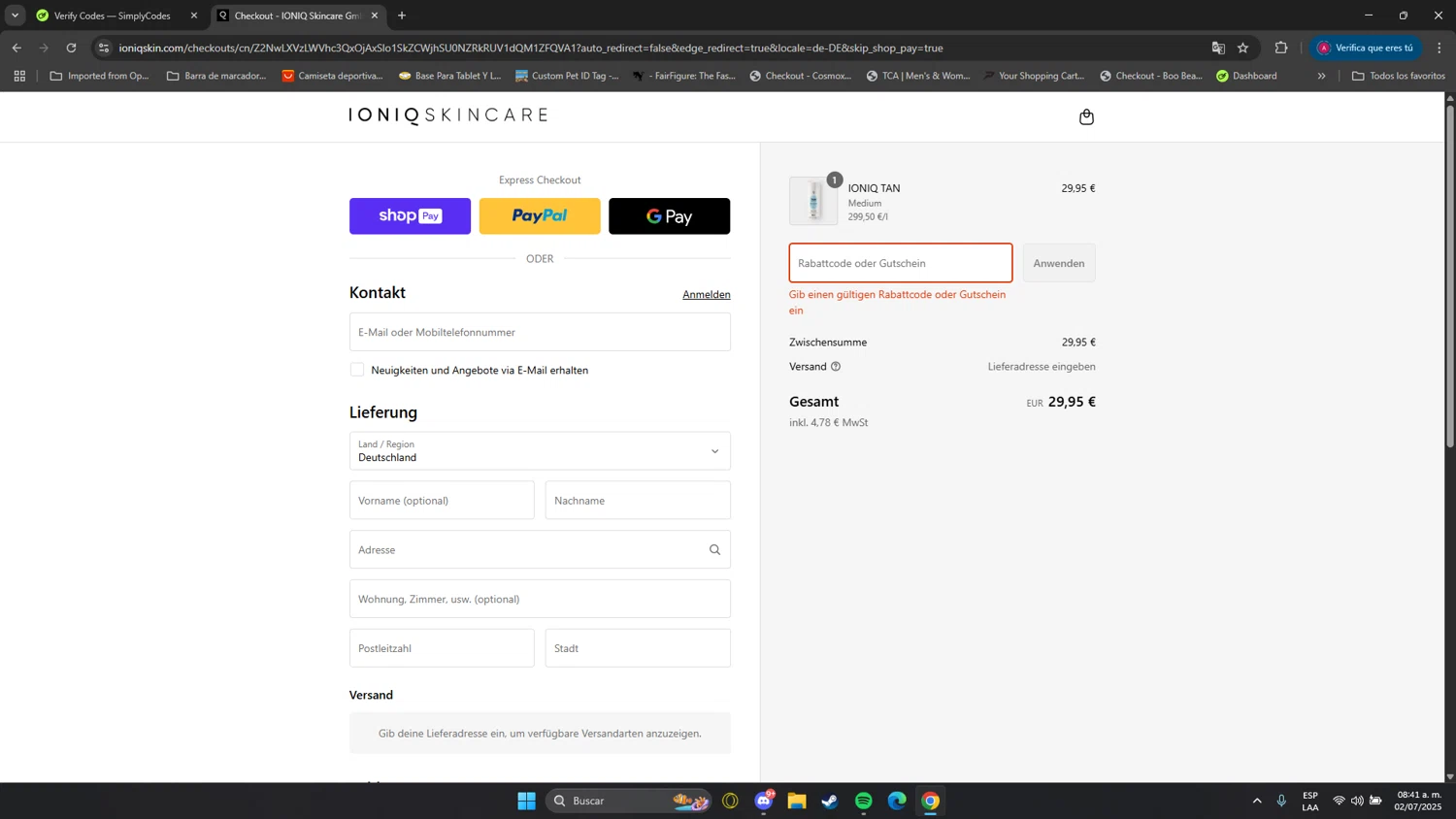Screen dimensions: 1456x819
Task: Open Discord from the taskbar
Action: (x=764, y=801)
